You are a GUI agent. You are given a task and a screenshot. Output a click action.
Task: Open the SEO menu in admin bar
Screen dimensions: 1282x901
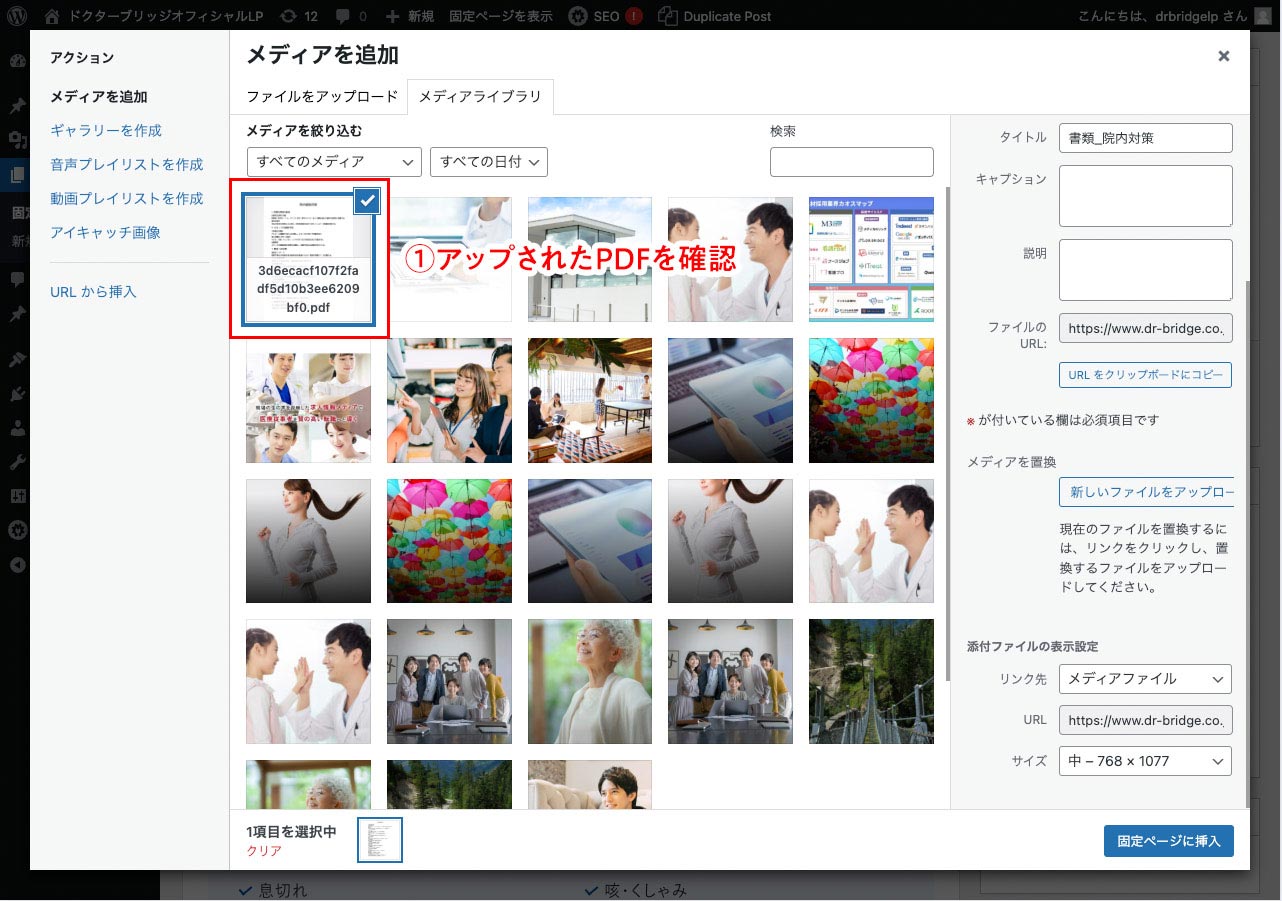click(605, 16)
